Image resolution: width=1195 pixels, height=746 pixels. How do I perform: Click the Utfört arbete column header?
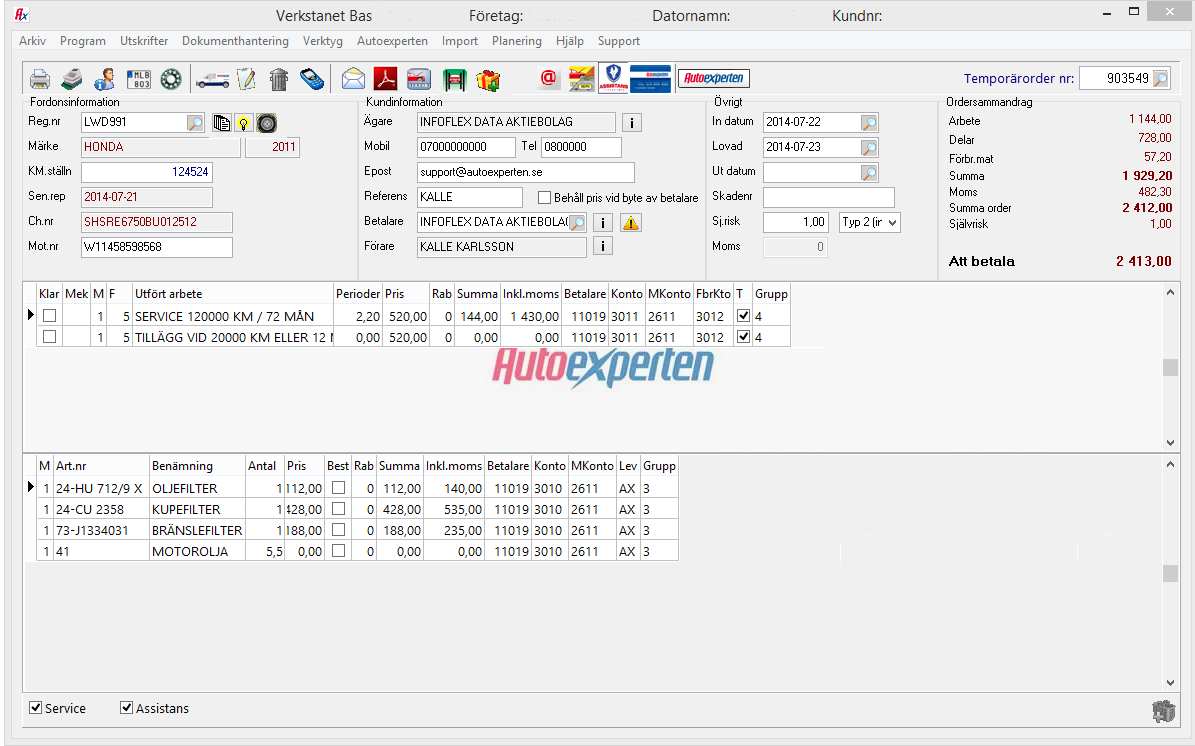coord(232,293)
